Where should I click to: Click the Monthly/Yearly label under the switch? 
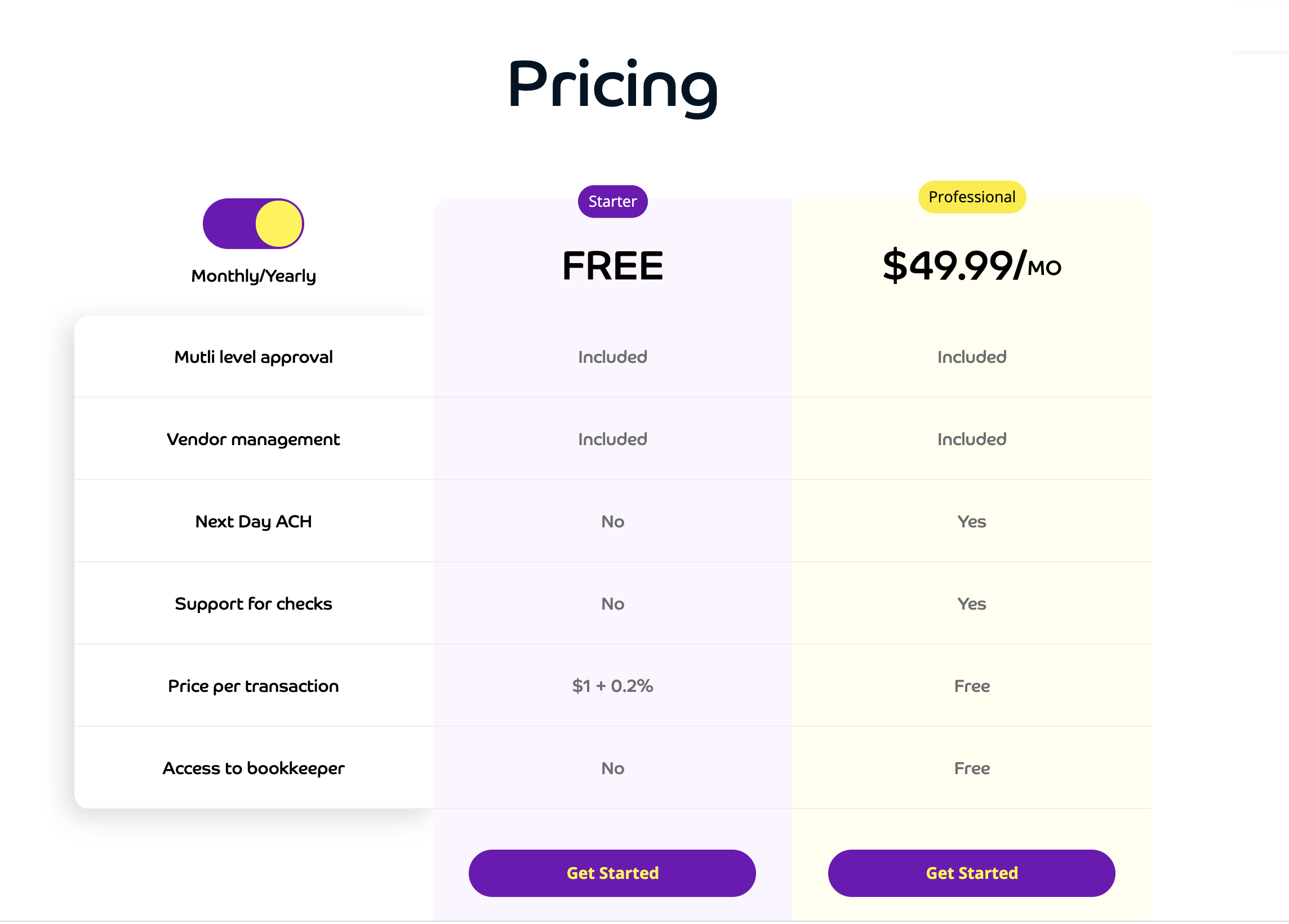[x=253, y=276]
